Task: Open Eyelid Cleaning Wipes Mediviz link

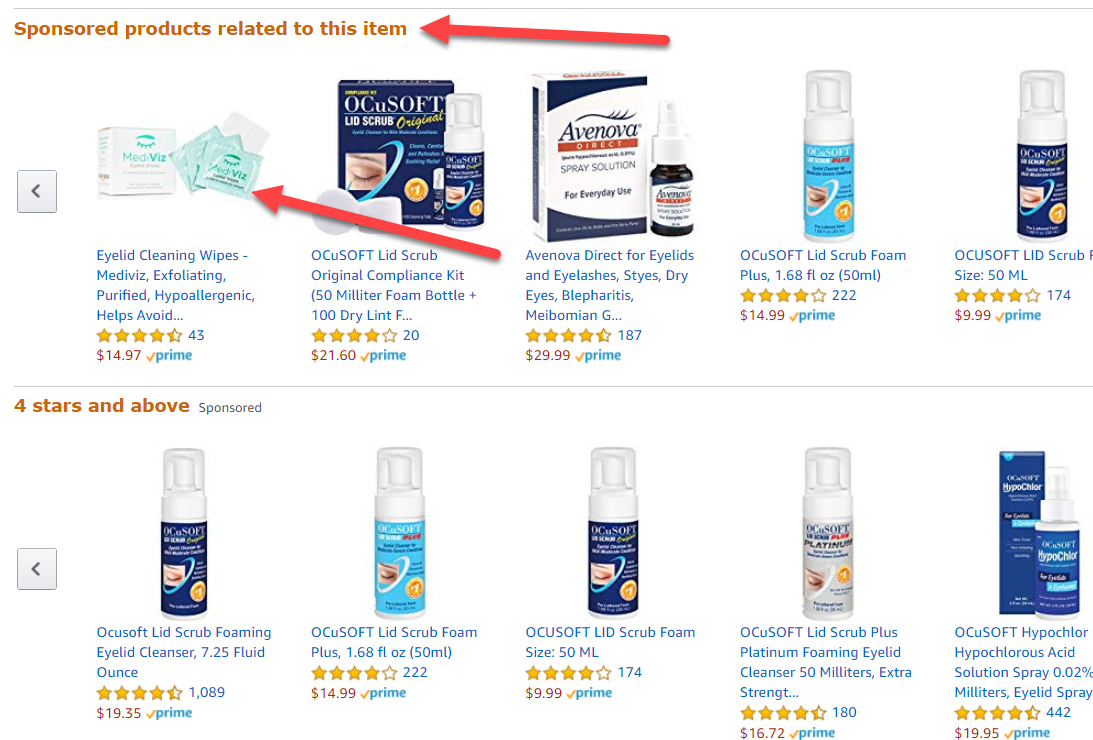Action: [176, 285]
